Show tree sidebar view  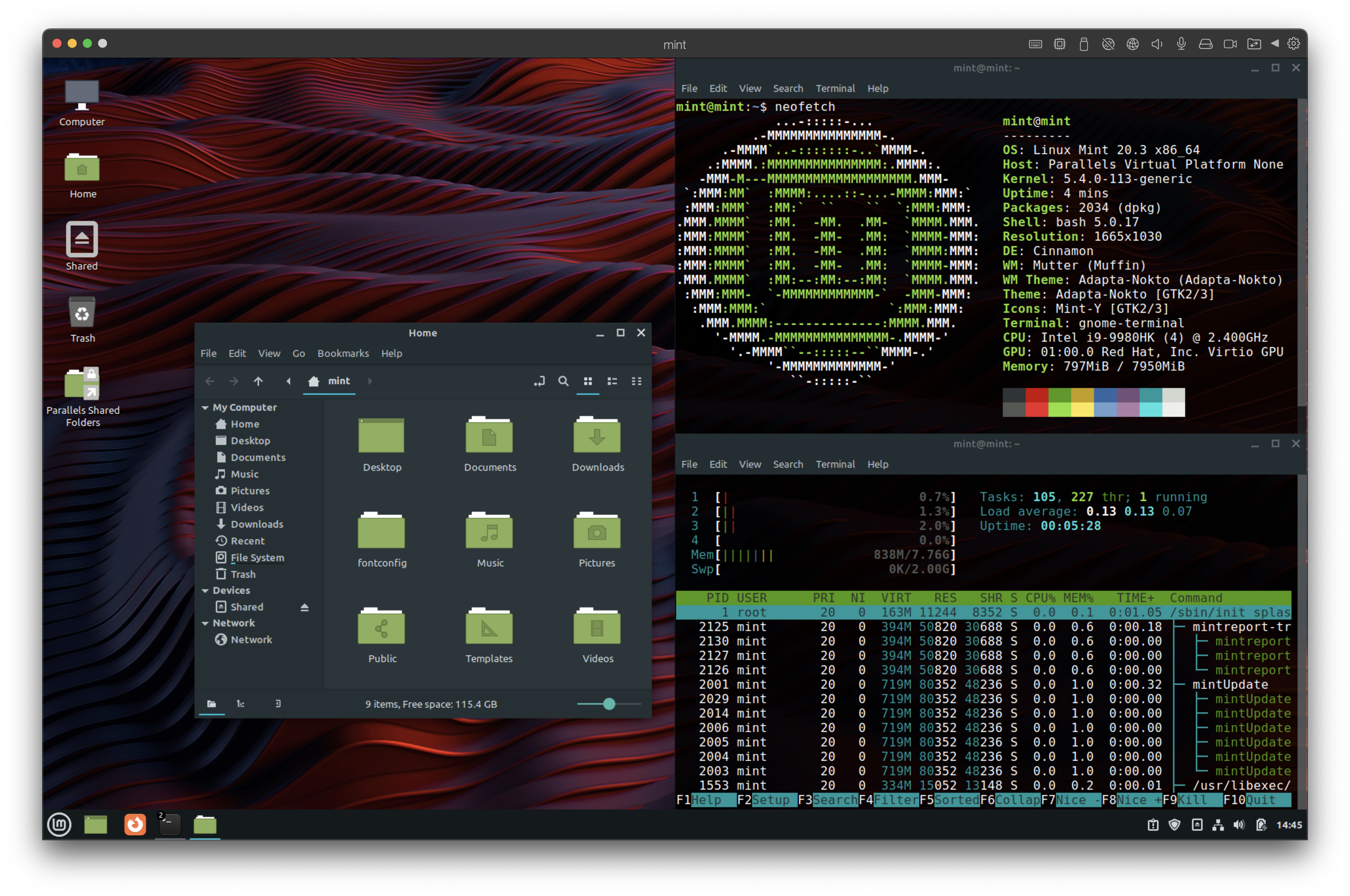pyautogui.click(x=240, y=704)
